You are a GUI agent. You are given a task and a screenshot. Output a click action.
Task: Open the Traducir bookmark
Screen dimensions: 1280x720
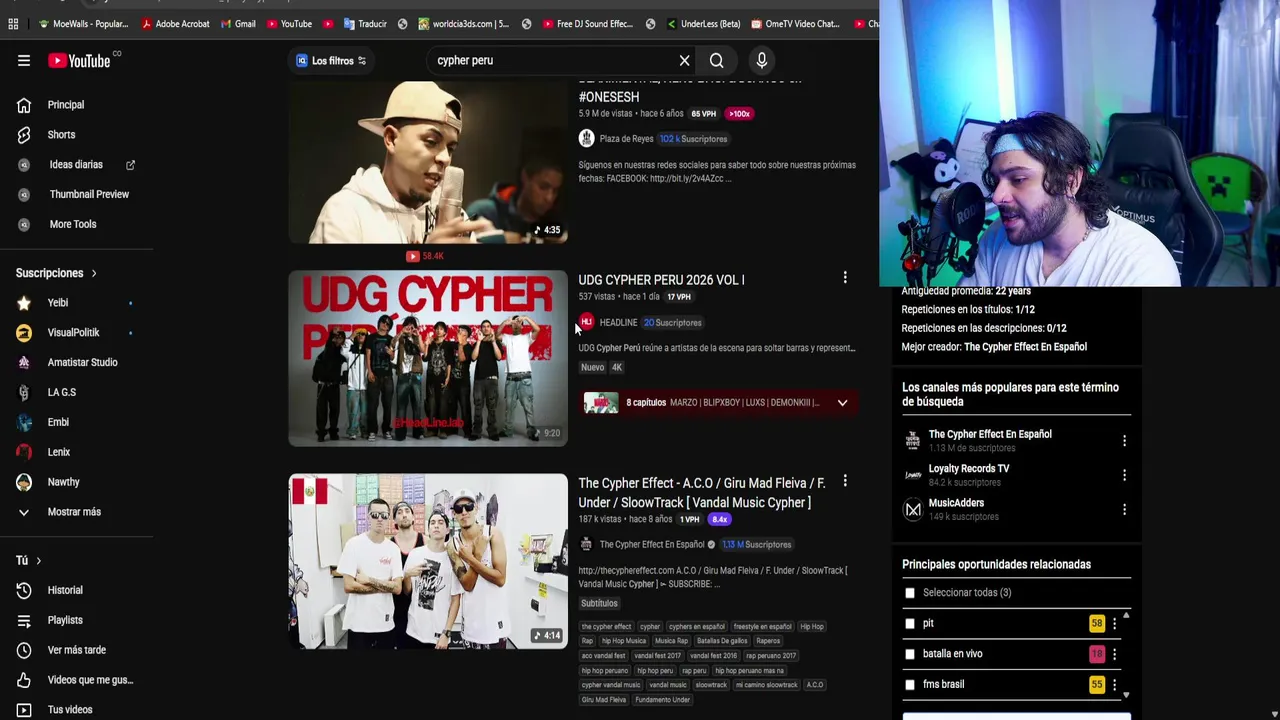[x=365, y=24]
